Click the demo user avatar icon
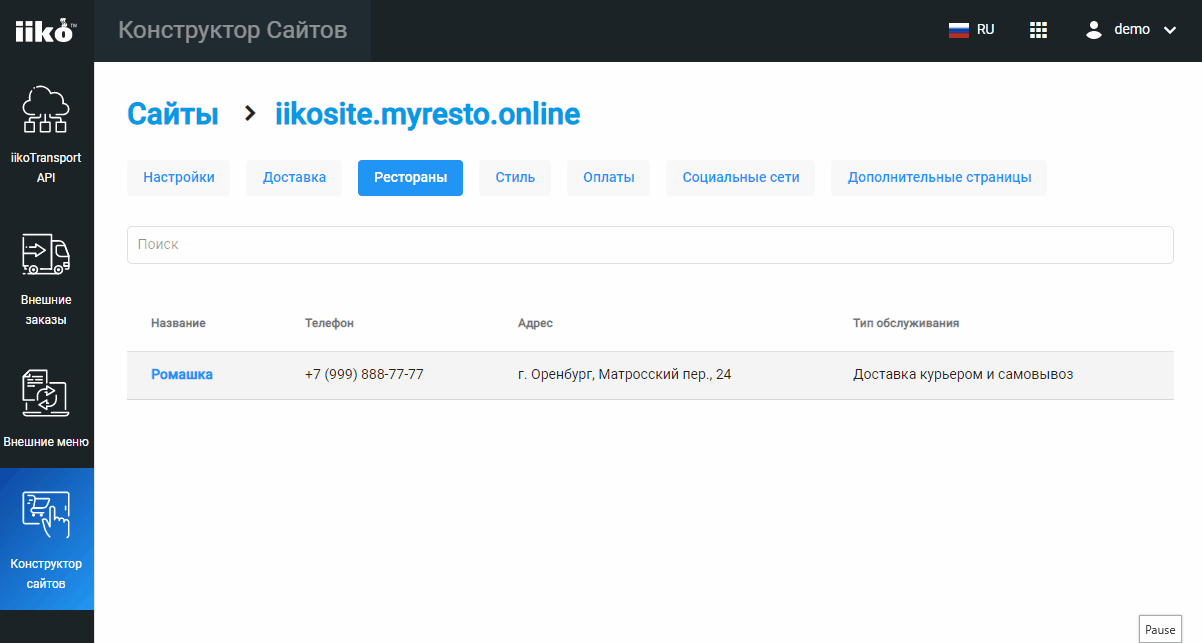The image size is (1202, 643). 1094,30
